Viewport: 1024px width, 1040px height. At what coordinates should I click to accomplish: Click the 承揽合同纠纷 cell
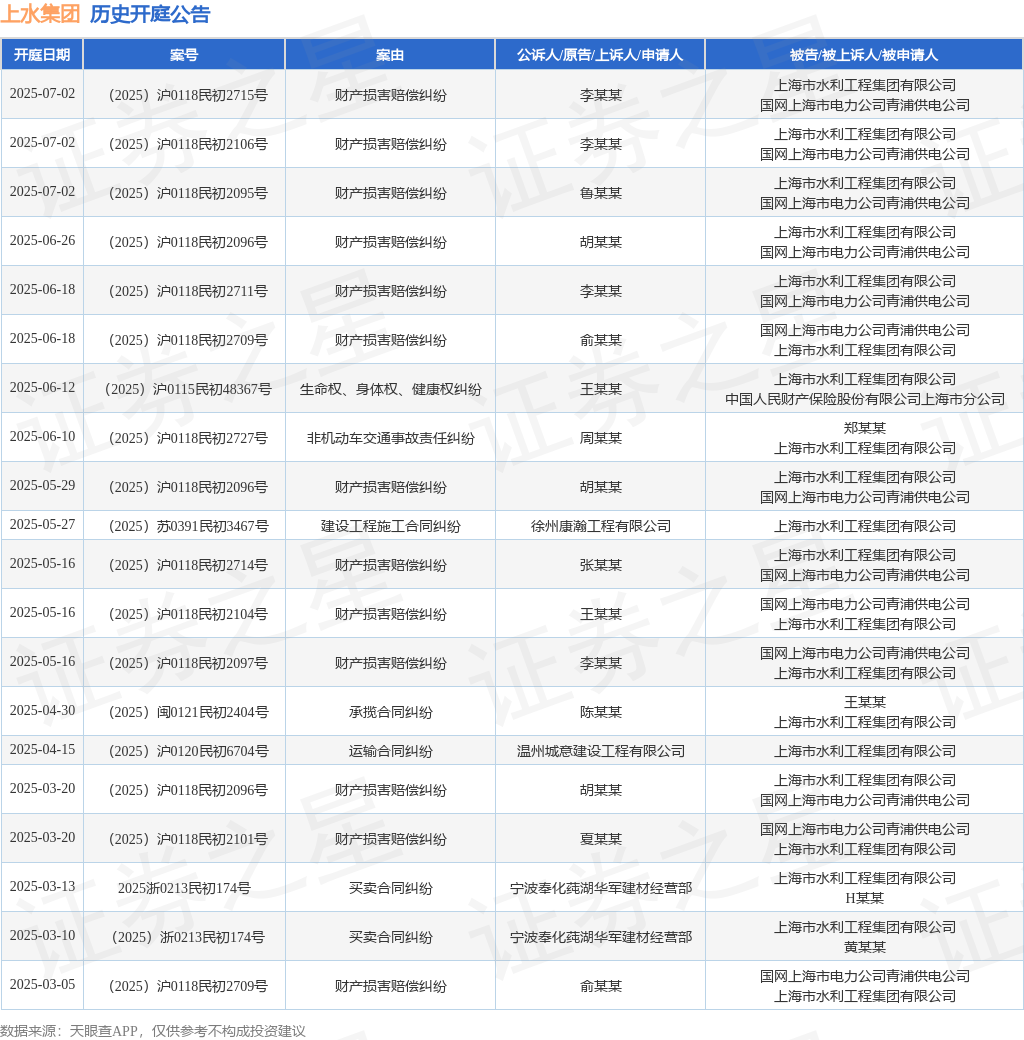391,712
